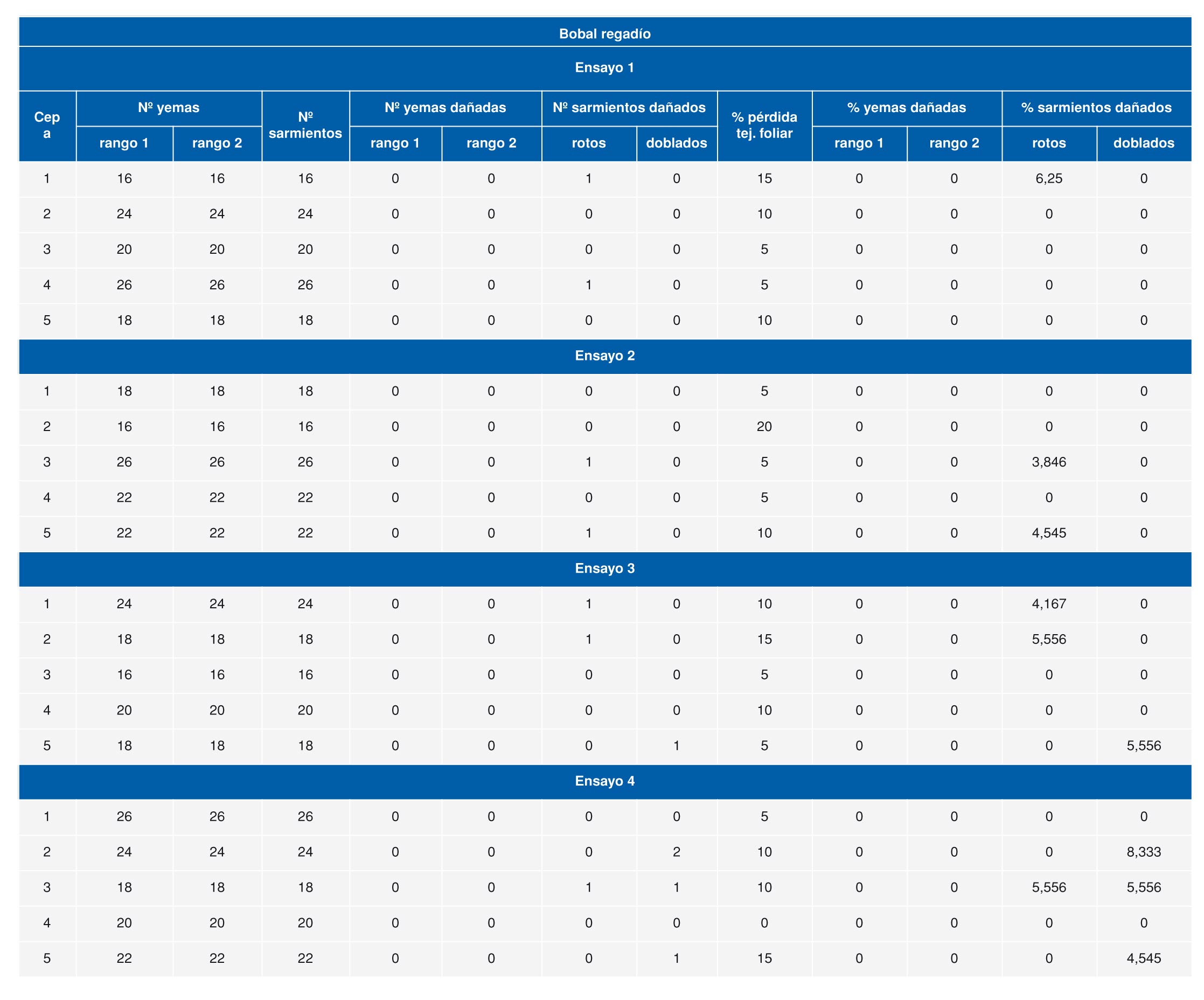Click Nº sarmientos '26' in Ensayo 1 cepa 4
Image resolution: width=1204 pixels, height=1000 pixels.
point(305,285)
